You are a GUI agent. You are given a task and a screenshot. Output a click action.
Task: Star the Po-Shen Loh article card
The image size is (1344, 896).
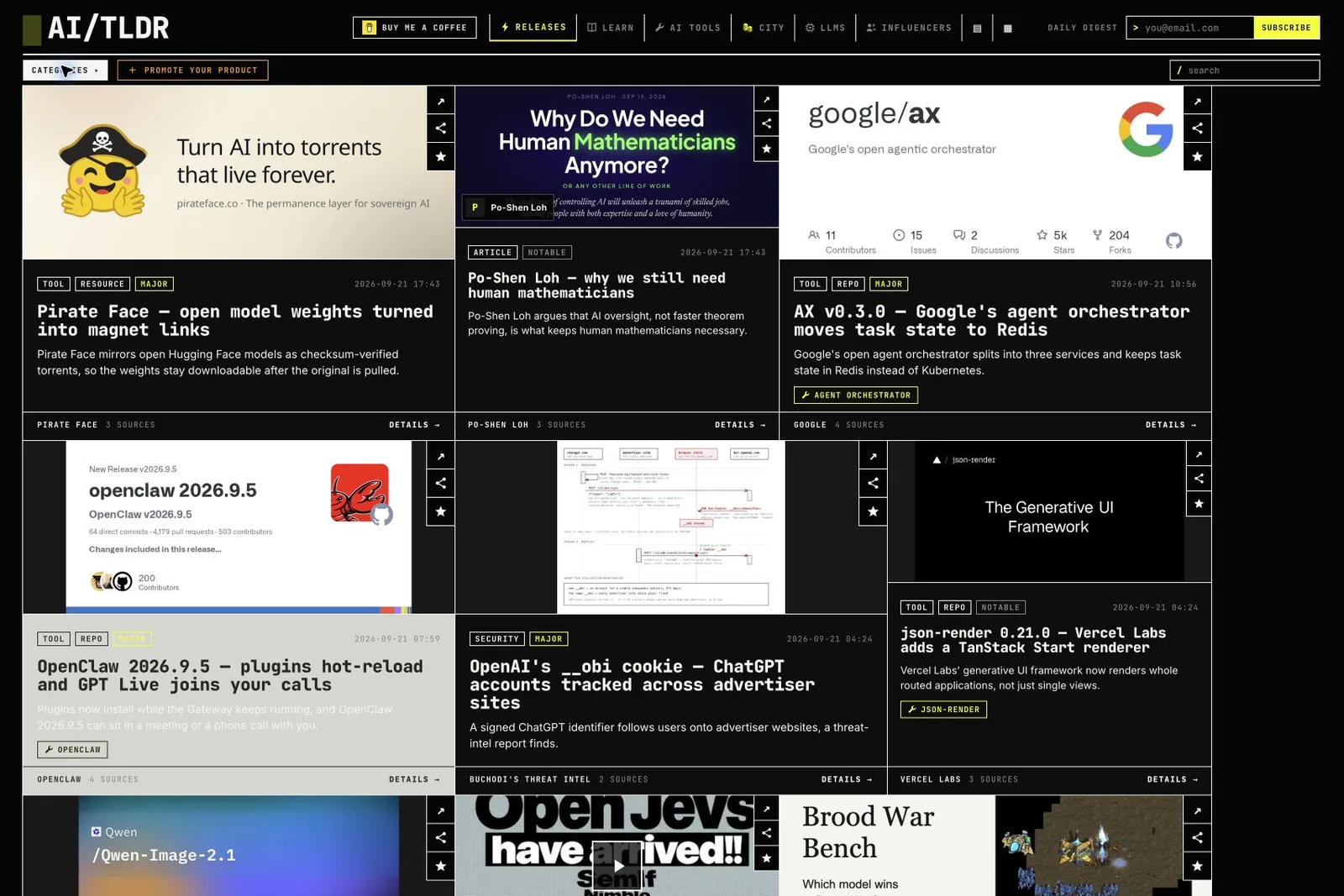pyautogui.click(x=766, y=149)
